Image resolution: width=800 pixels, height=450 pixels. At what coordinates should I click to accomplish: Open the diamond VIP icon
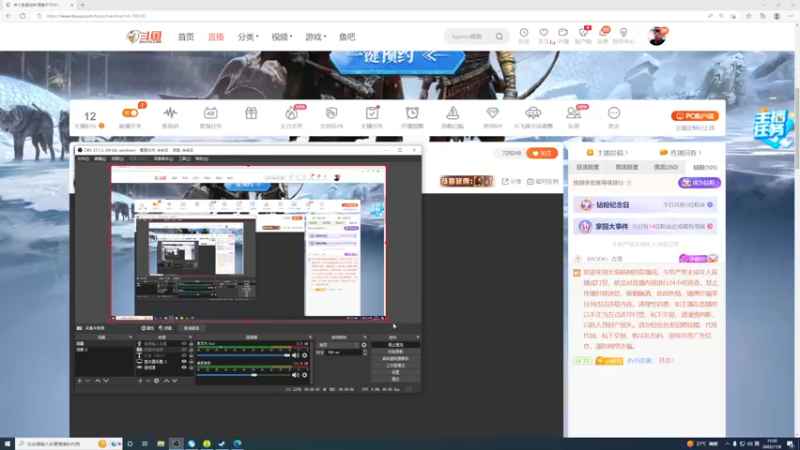pyautogui.click(x=492, y=113)
